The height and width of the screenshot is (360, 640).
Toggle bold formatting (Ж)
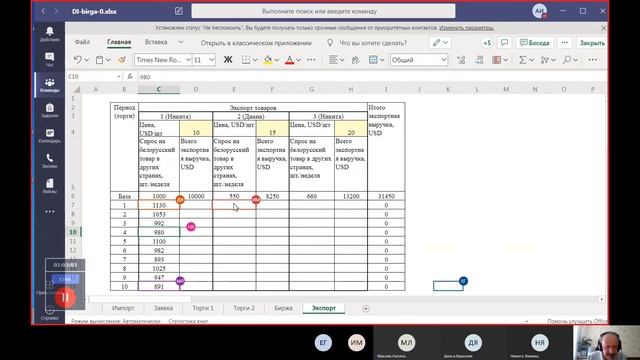(228, 60)
